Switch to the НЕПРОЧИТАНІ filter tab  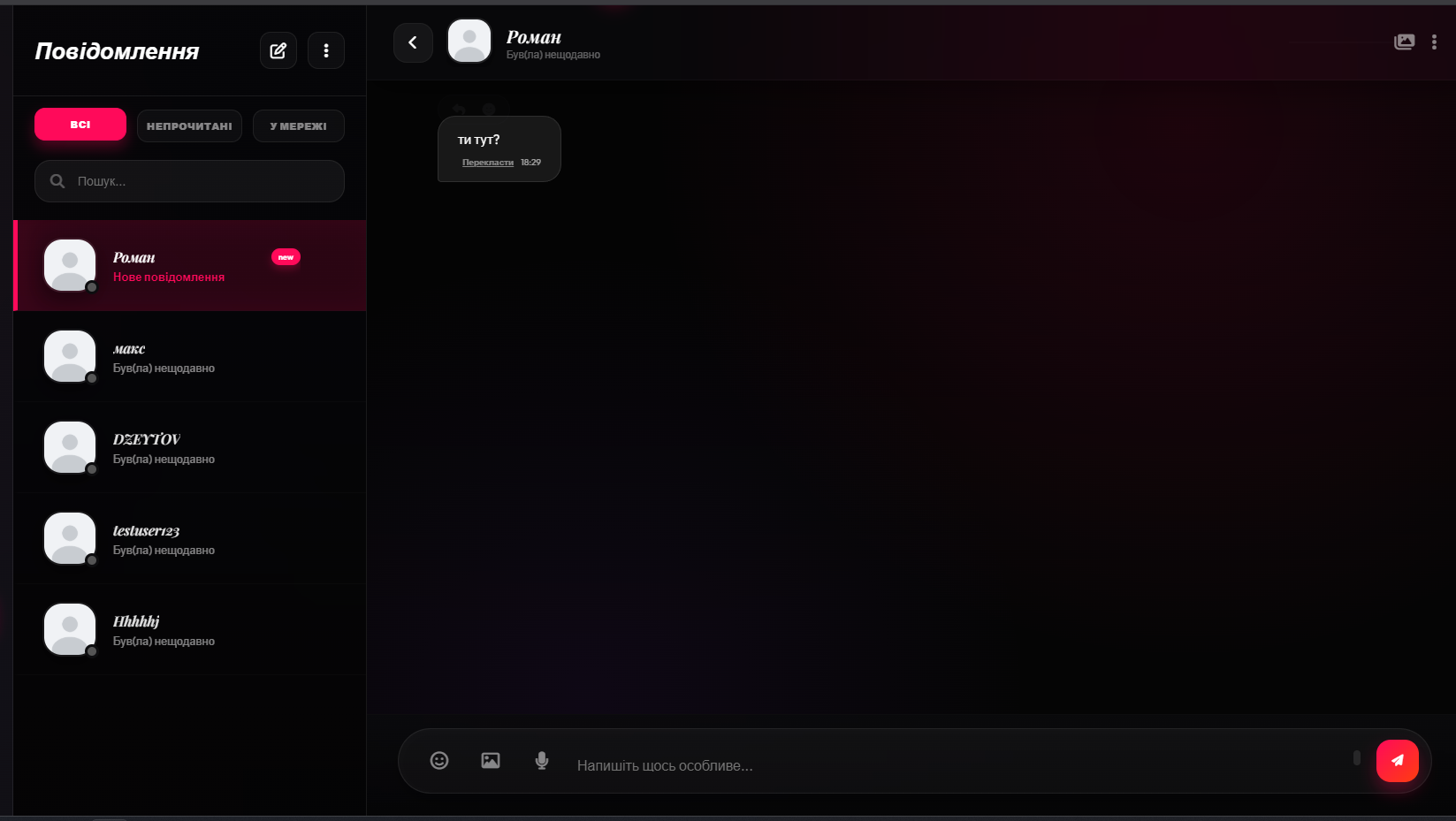click(189, 126)
